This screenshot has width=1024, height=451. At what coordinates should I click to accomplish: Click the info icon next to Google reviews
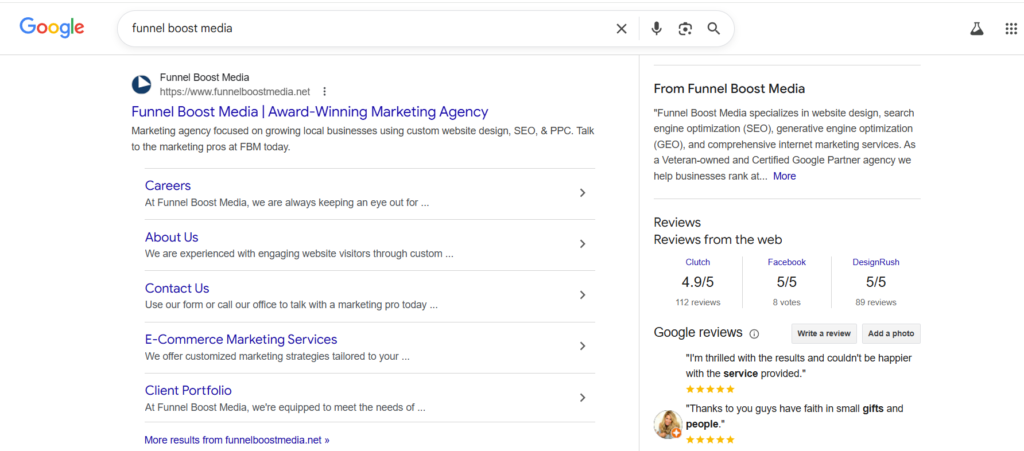[754, 334]
